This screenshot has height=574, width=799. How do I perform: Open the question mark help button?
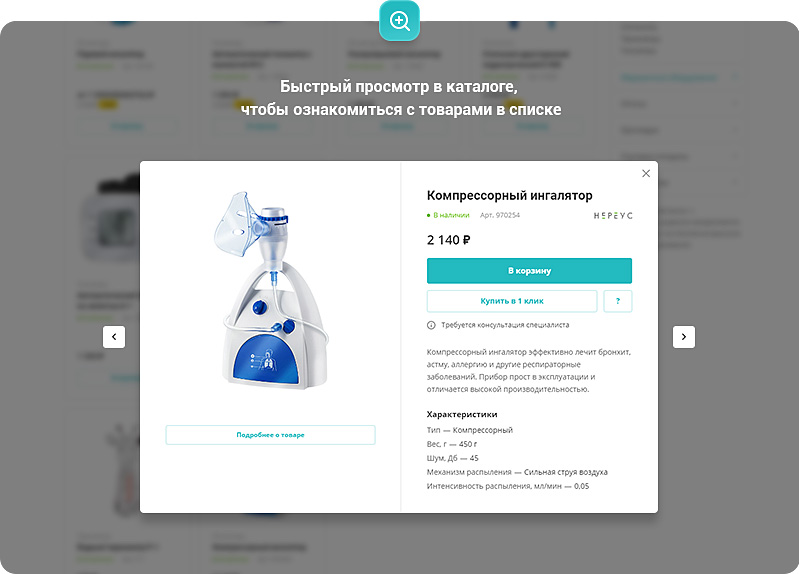tap(618, 301)
